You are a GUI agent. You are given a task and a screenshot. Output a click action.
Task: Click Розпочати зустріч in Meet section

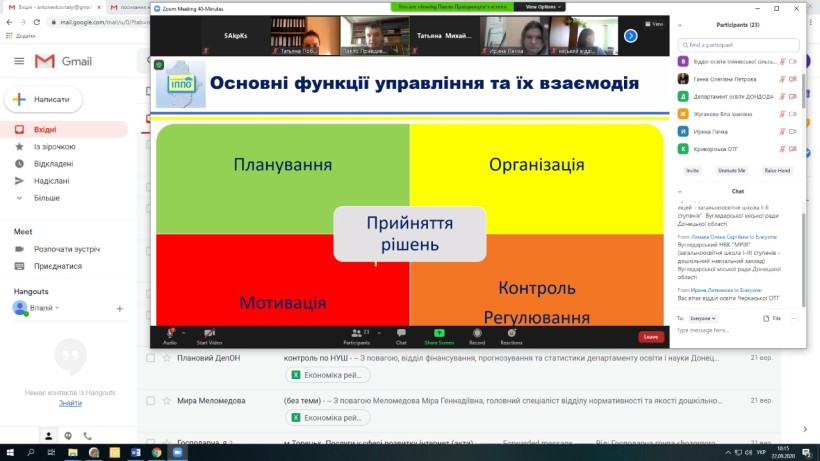tap(66, 249)
